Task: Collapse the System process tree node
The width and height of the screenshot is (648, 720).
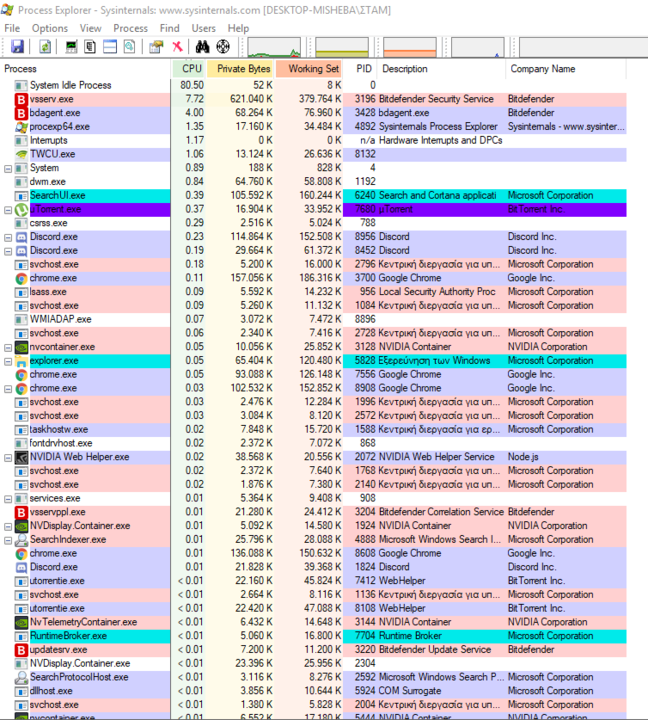Action: 8,169
